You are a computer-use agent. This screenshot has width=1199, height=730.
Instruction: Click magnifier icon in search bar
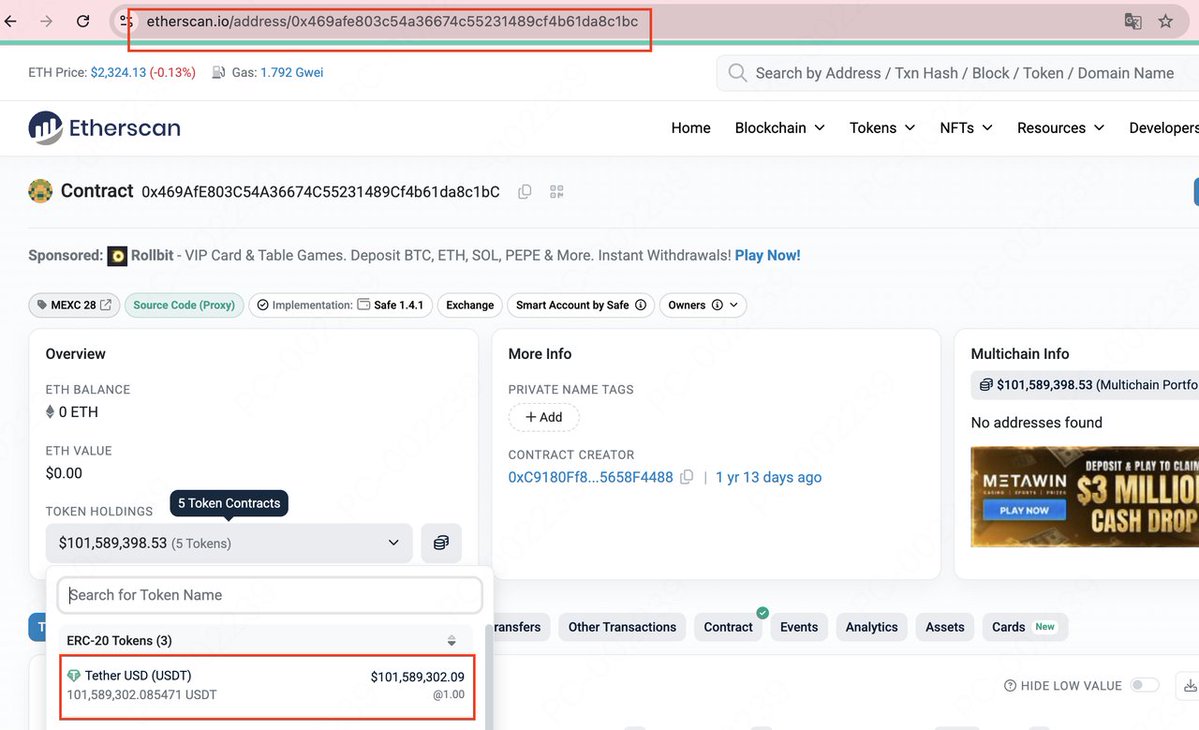point(737,73)
